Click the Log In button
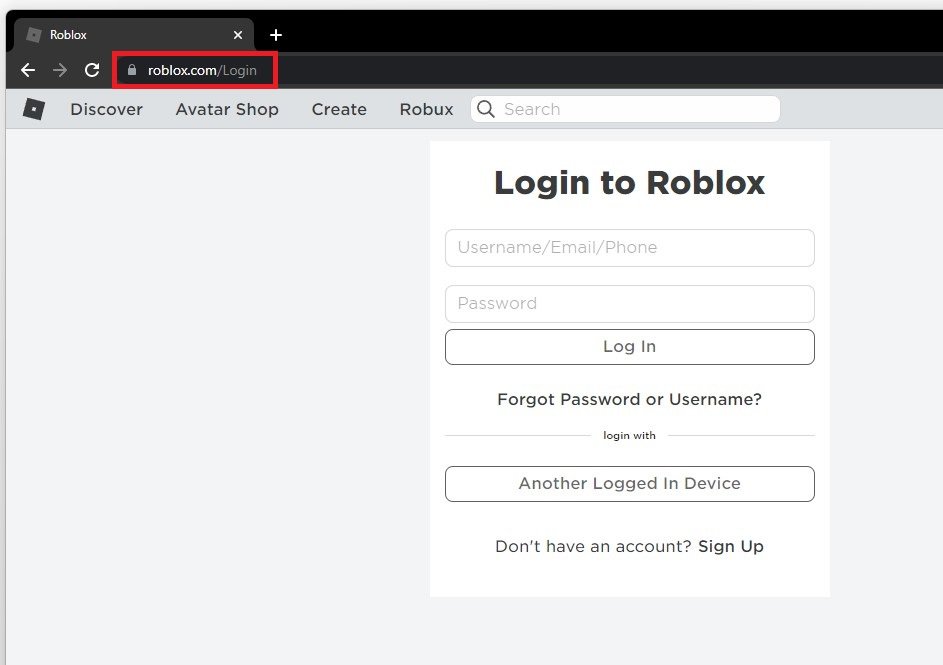The width and height of the screenshot is (943, 665). tap(630, 347)
